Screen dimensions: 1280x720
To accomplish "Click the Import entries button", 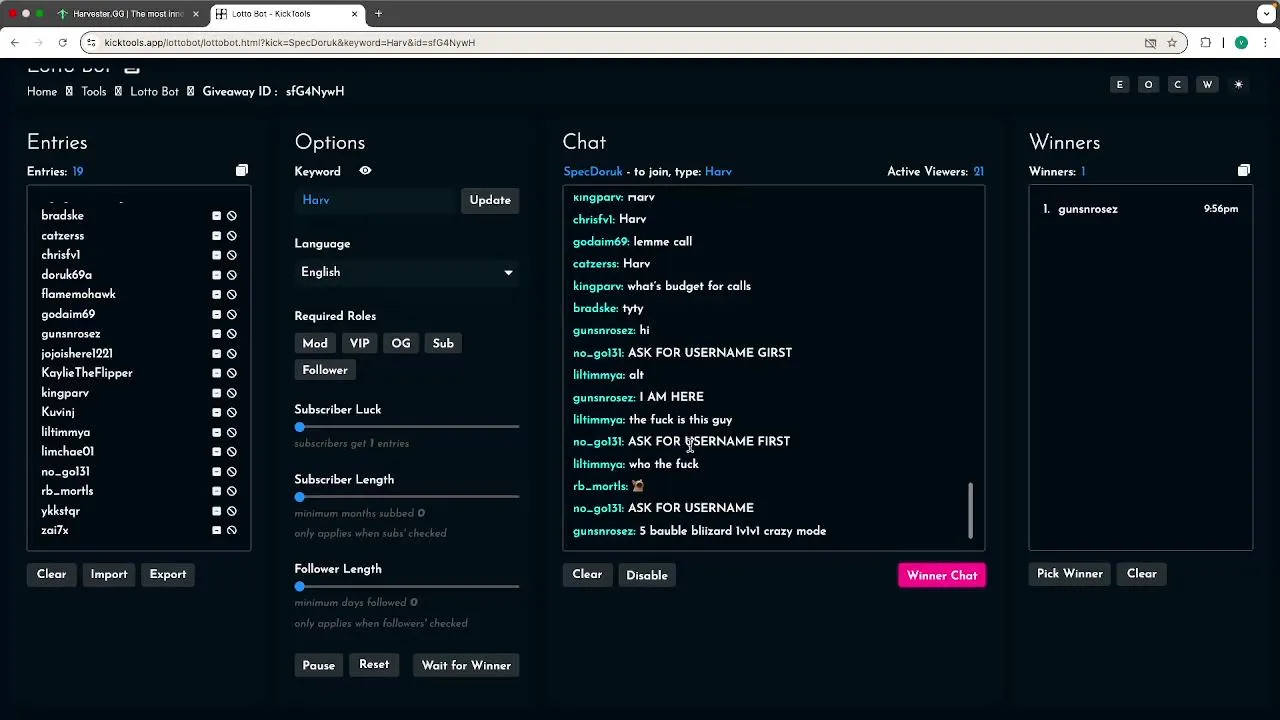I will click(109, 574).
